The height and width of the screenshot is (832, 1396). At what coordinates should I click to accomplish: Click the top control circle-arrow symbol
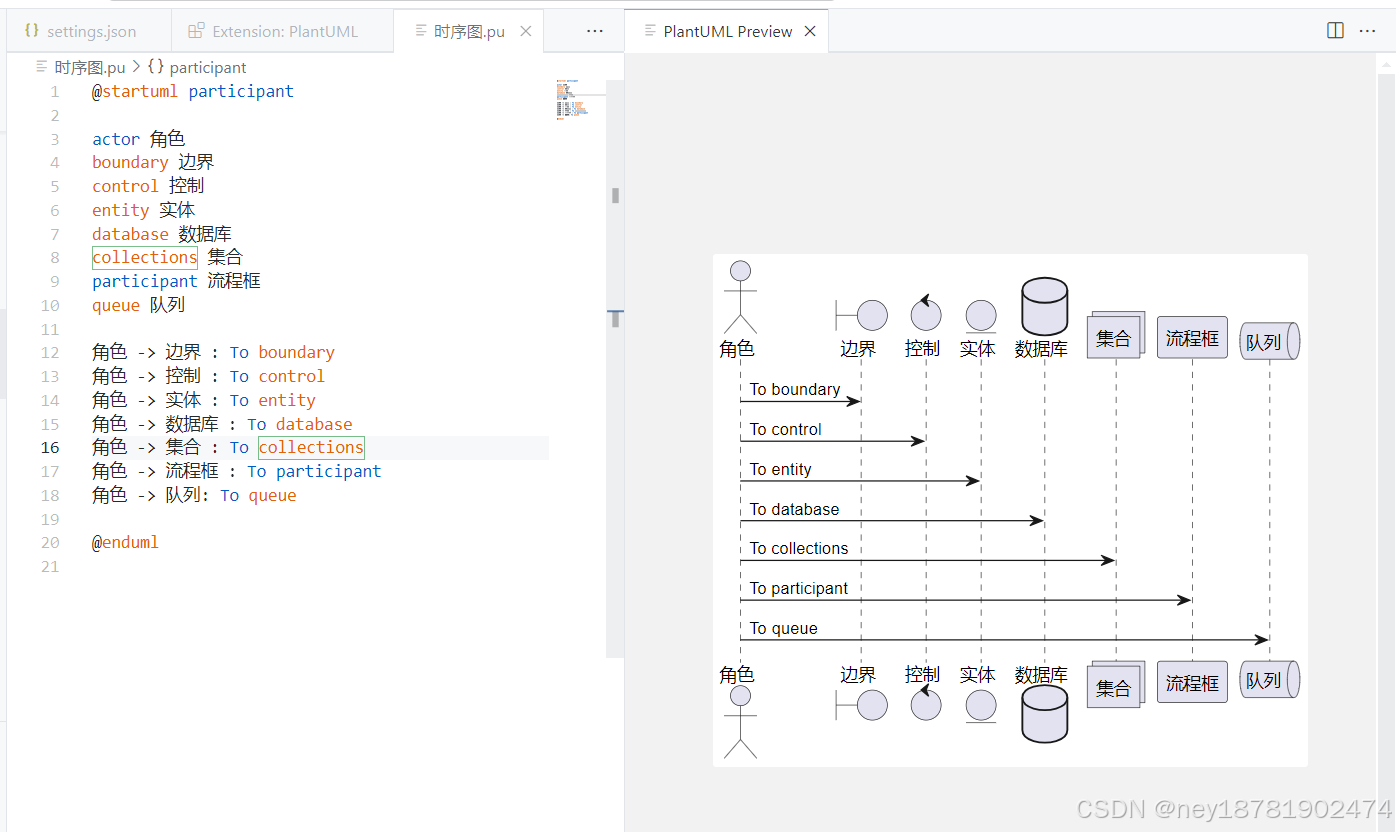point(926,313)
